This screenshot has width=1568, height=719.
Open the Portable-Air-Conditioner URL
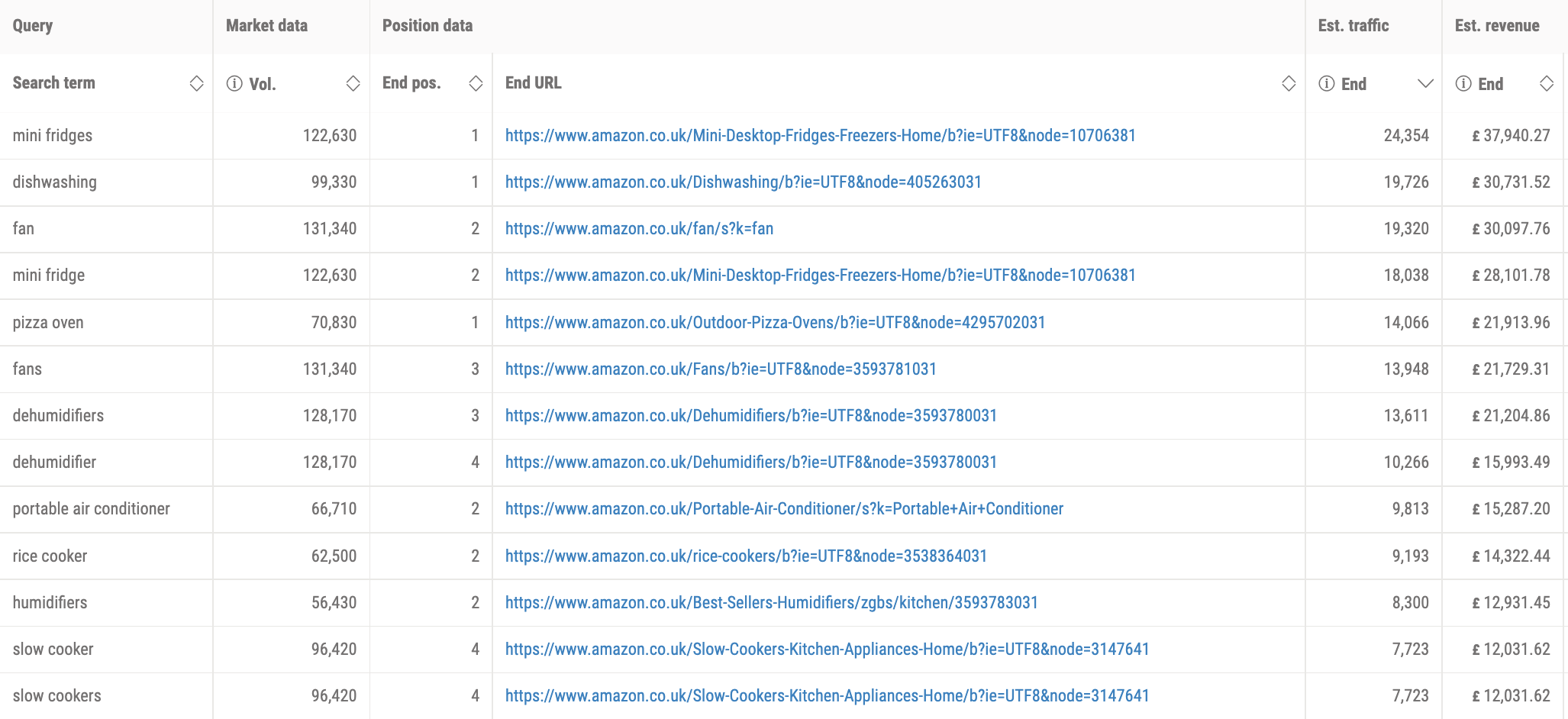[x=785, y=509]
